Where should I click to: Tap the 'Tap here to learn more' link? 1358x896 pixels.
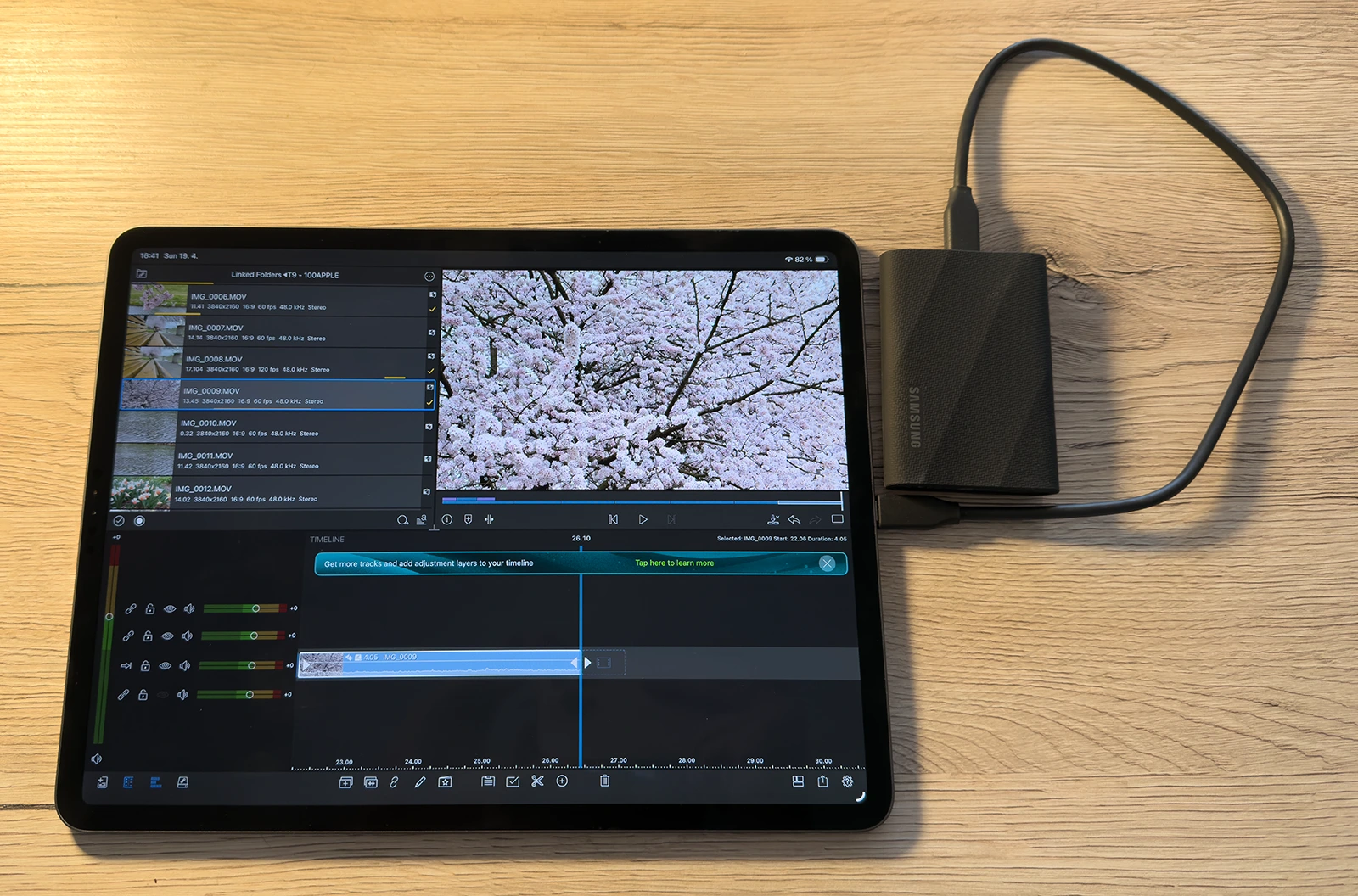(675, 563)
